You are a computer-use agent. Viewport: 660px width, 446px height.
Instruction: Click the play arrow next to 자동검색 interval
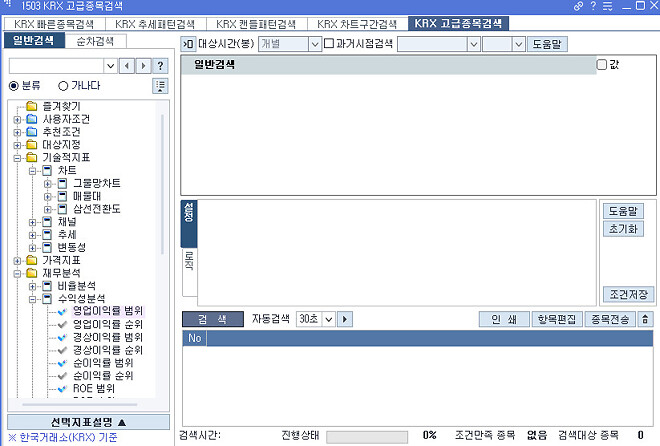pos(345,319)
